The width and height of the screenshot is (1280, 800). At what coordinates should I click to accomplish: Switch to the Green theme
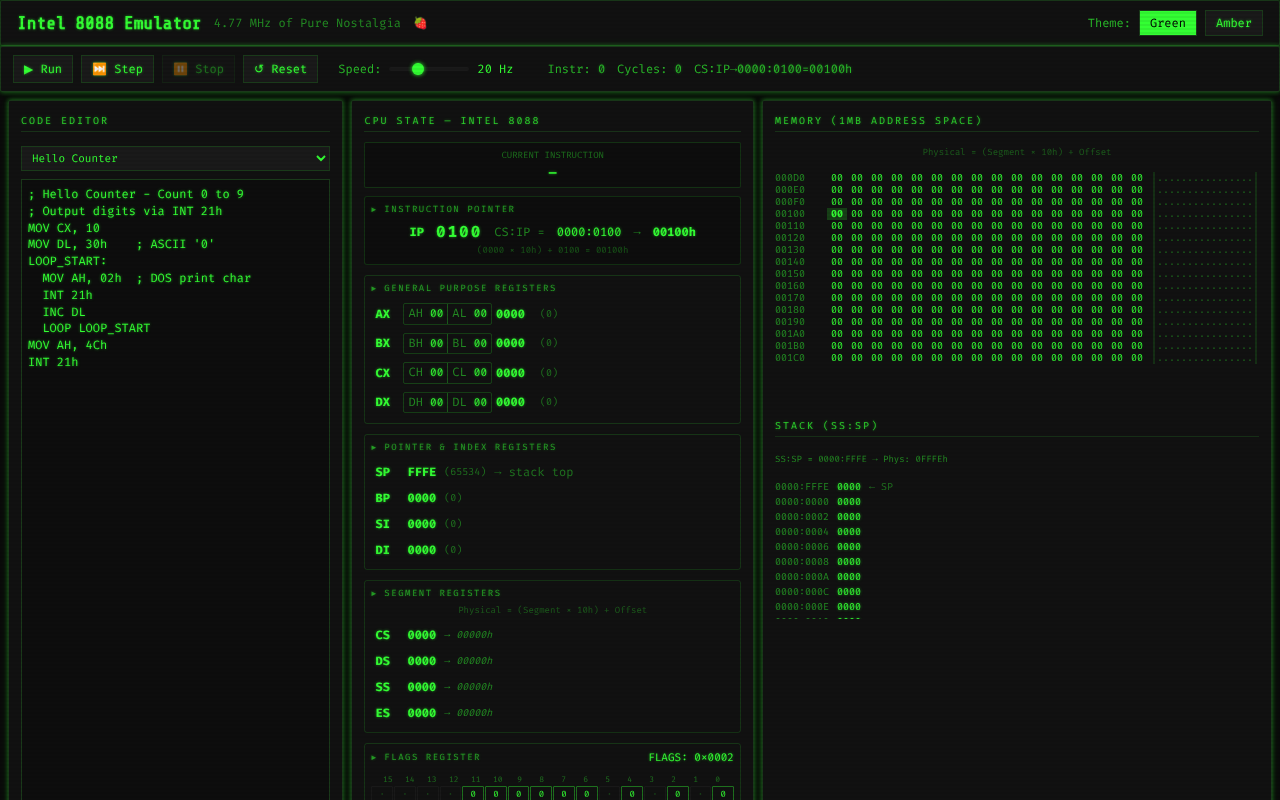tap(1167, 23)
